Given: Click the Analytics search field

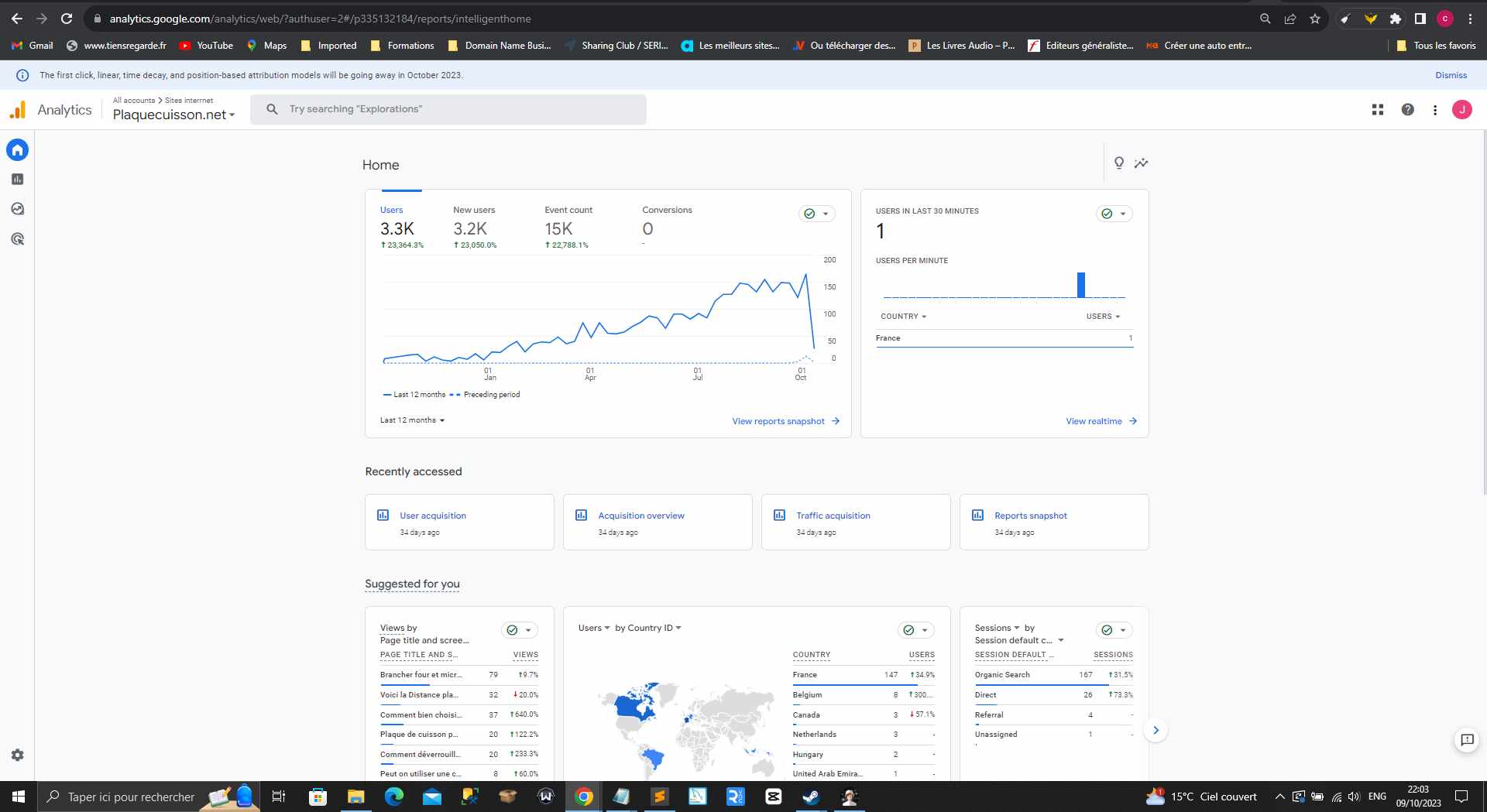Looking at the screenshot, I should [448, 109].
